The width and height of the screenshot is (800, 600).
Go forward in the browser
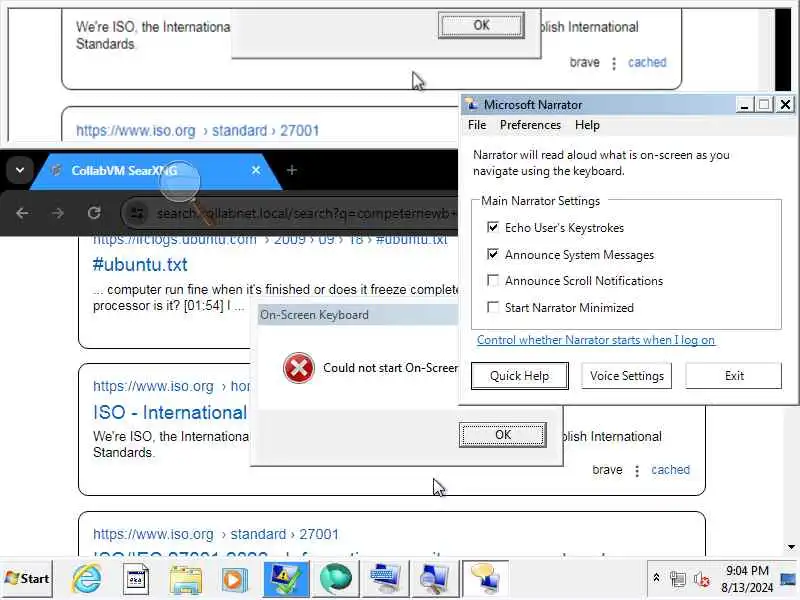pos(58,213)
